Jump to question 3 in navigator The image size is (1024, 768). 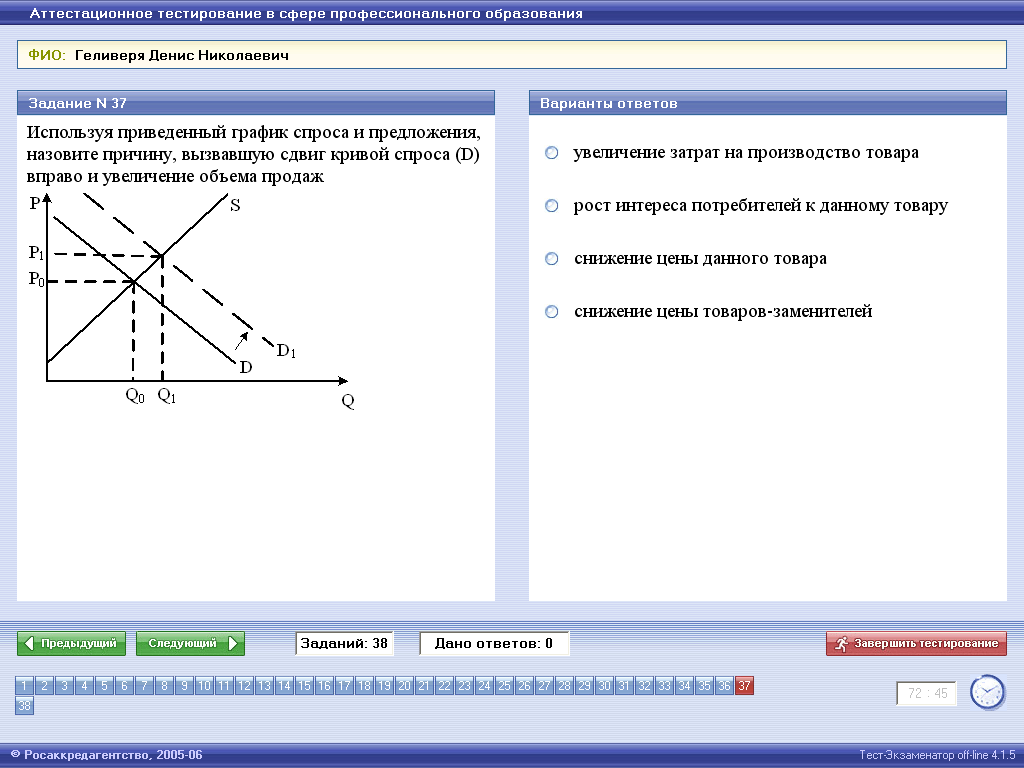pyautogui.click(x=65, y=686)
